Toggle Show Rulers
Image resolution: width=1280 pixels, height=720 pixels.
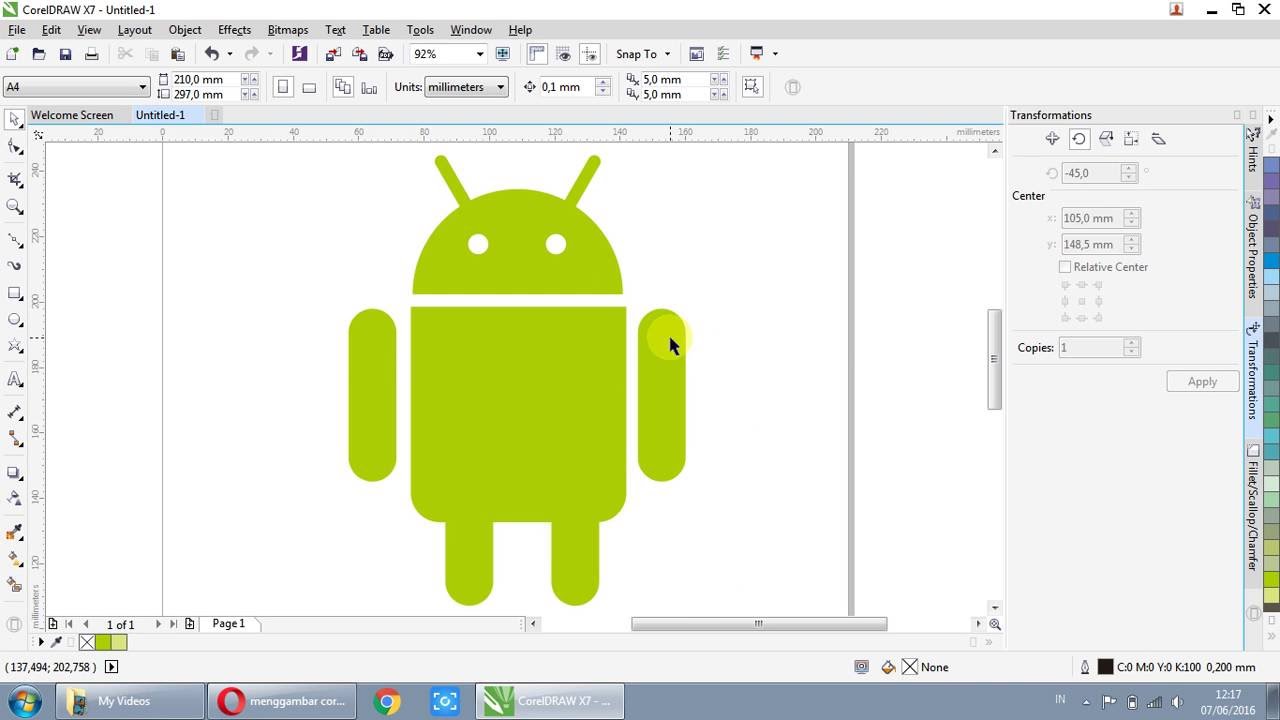(x=537, y=54)
